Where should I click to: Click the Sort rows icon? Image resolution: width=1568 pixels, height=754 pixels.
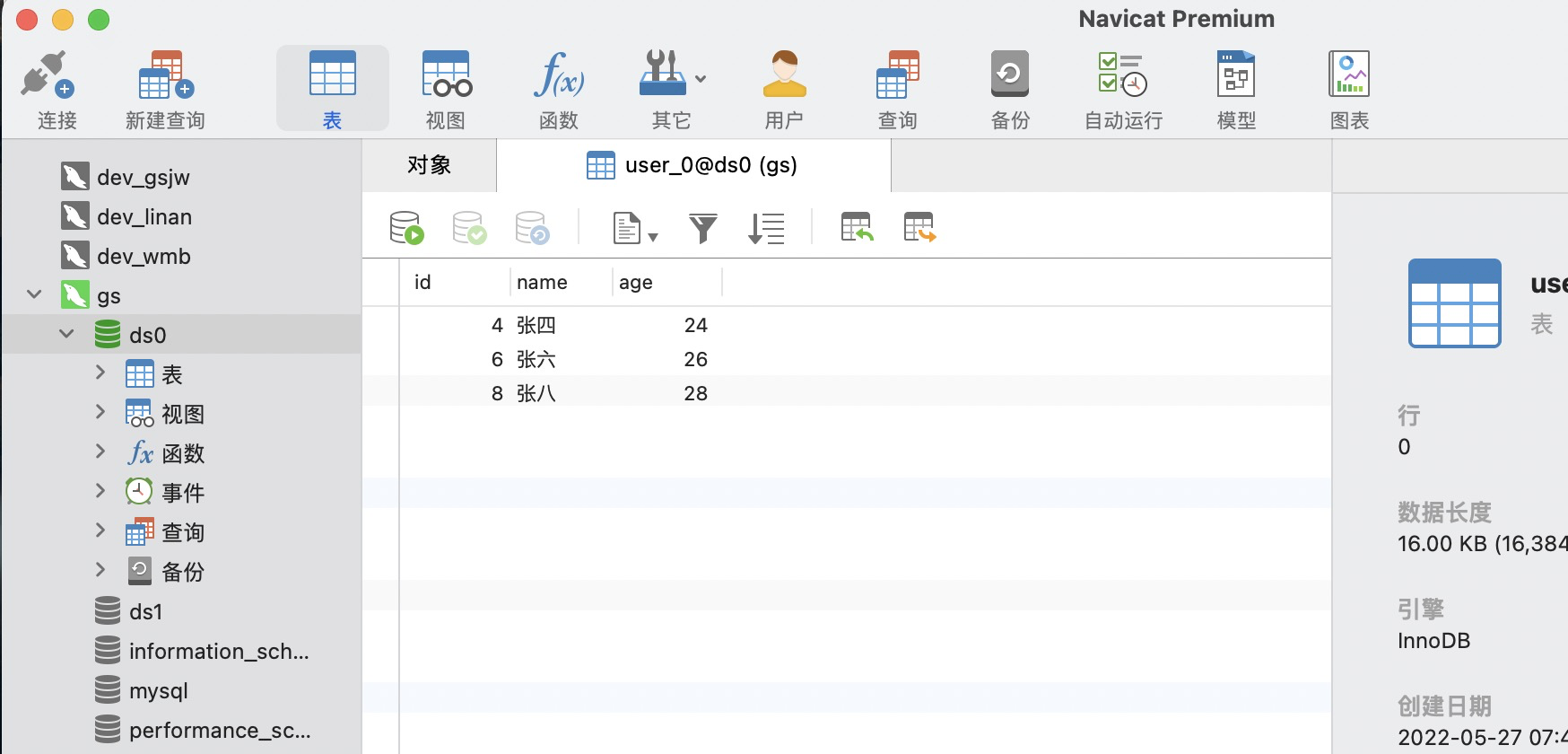point(766,228)
